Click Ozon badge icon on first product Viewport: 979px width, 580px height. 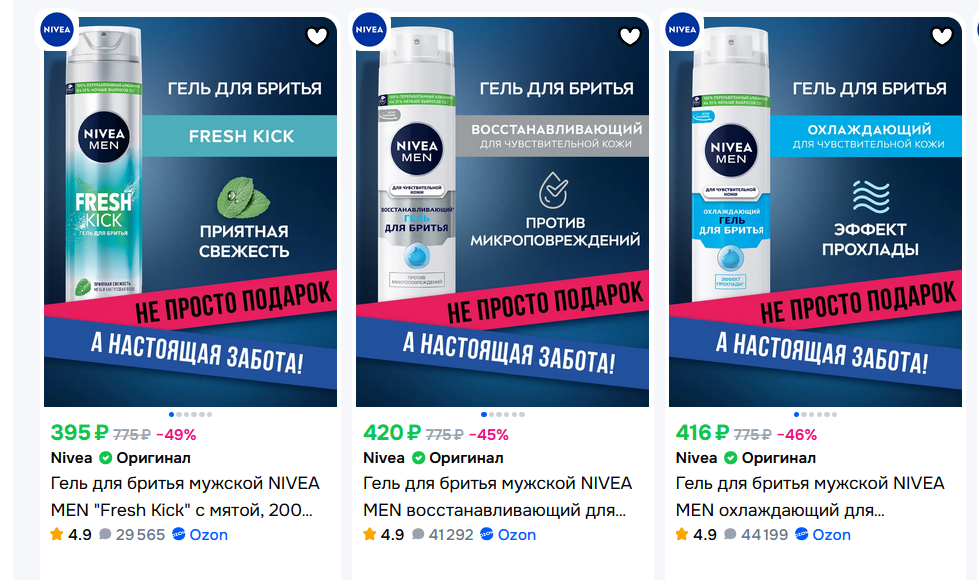[179, 534]
